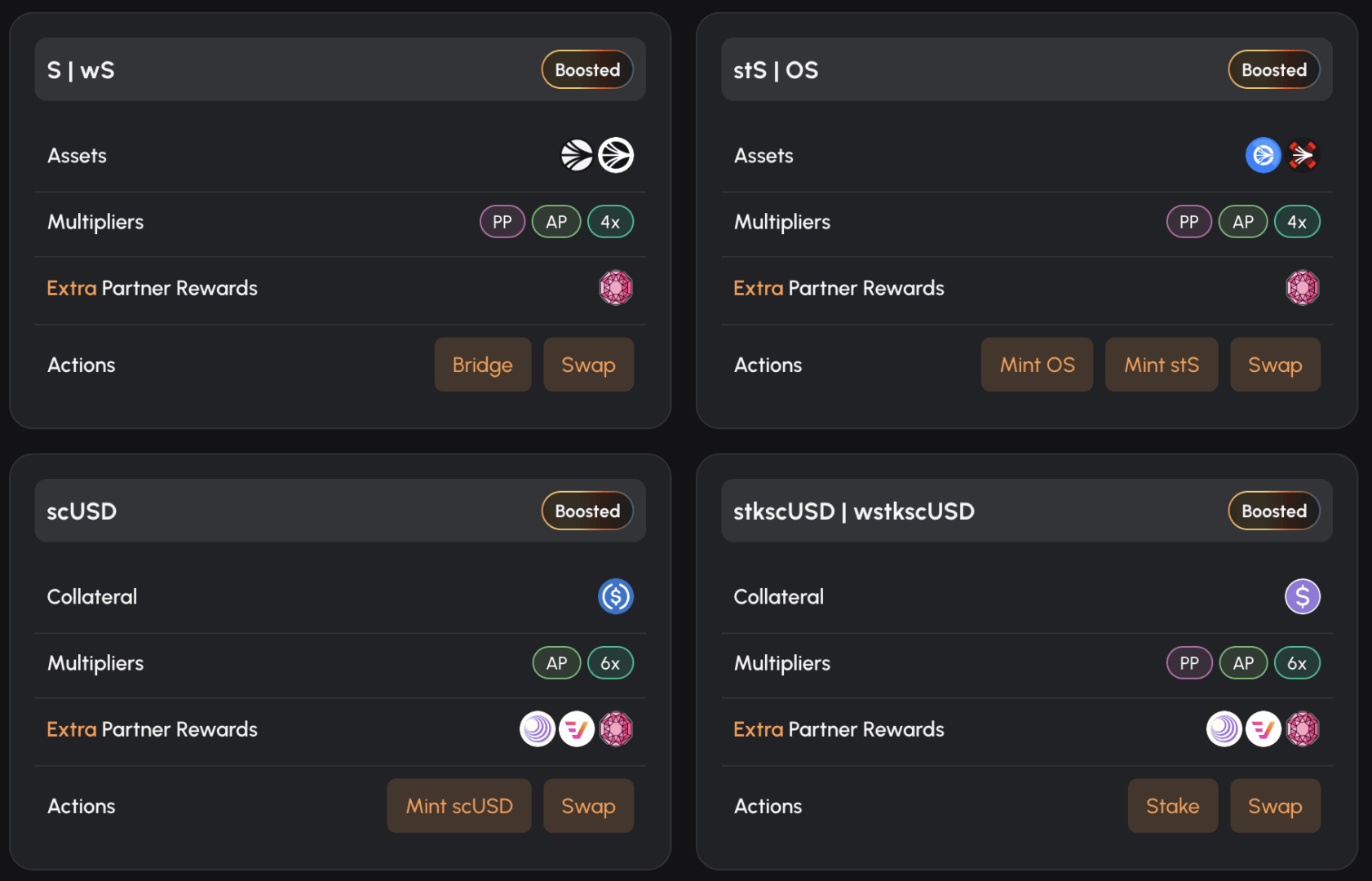Click the purple stkscUSD collateral icon
This screenshot has height=881, width=1372.
click(1303, 596)
